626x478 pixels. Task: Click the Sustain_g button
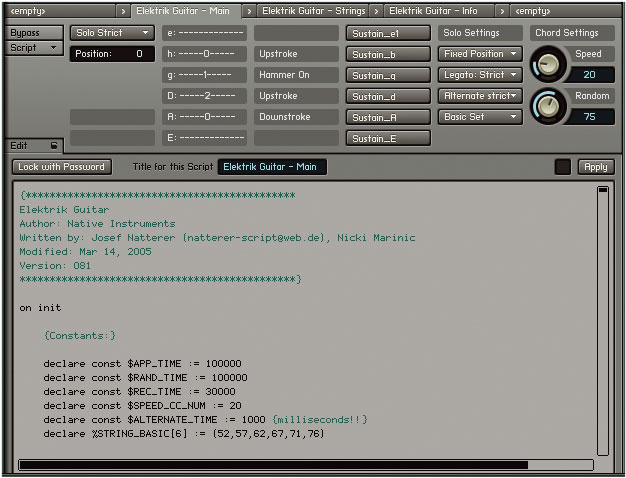(388, 75)
